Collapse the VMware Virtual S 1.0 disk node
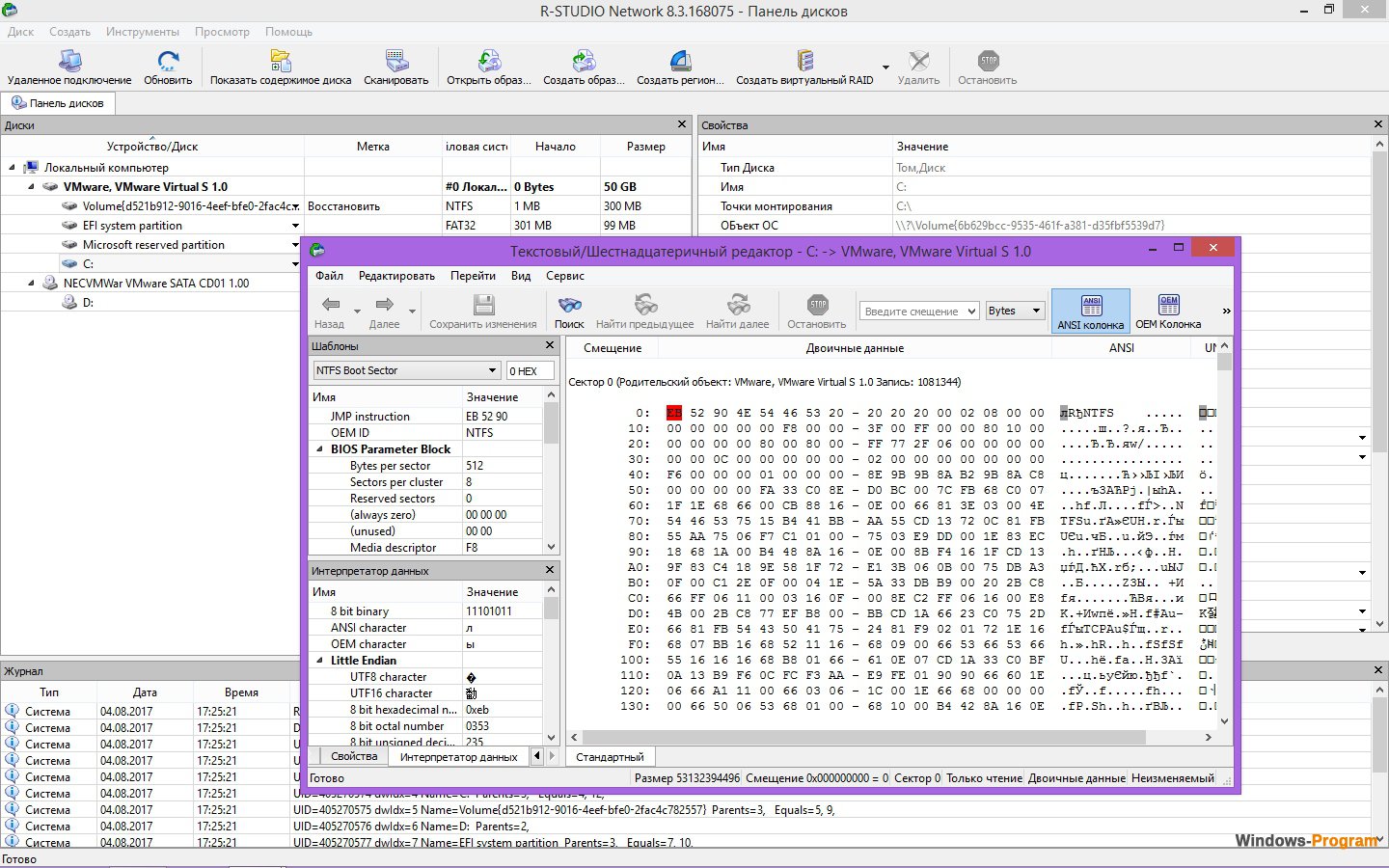This screenshot has height=868, width=1389. (x=31, y=187)
